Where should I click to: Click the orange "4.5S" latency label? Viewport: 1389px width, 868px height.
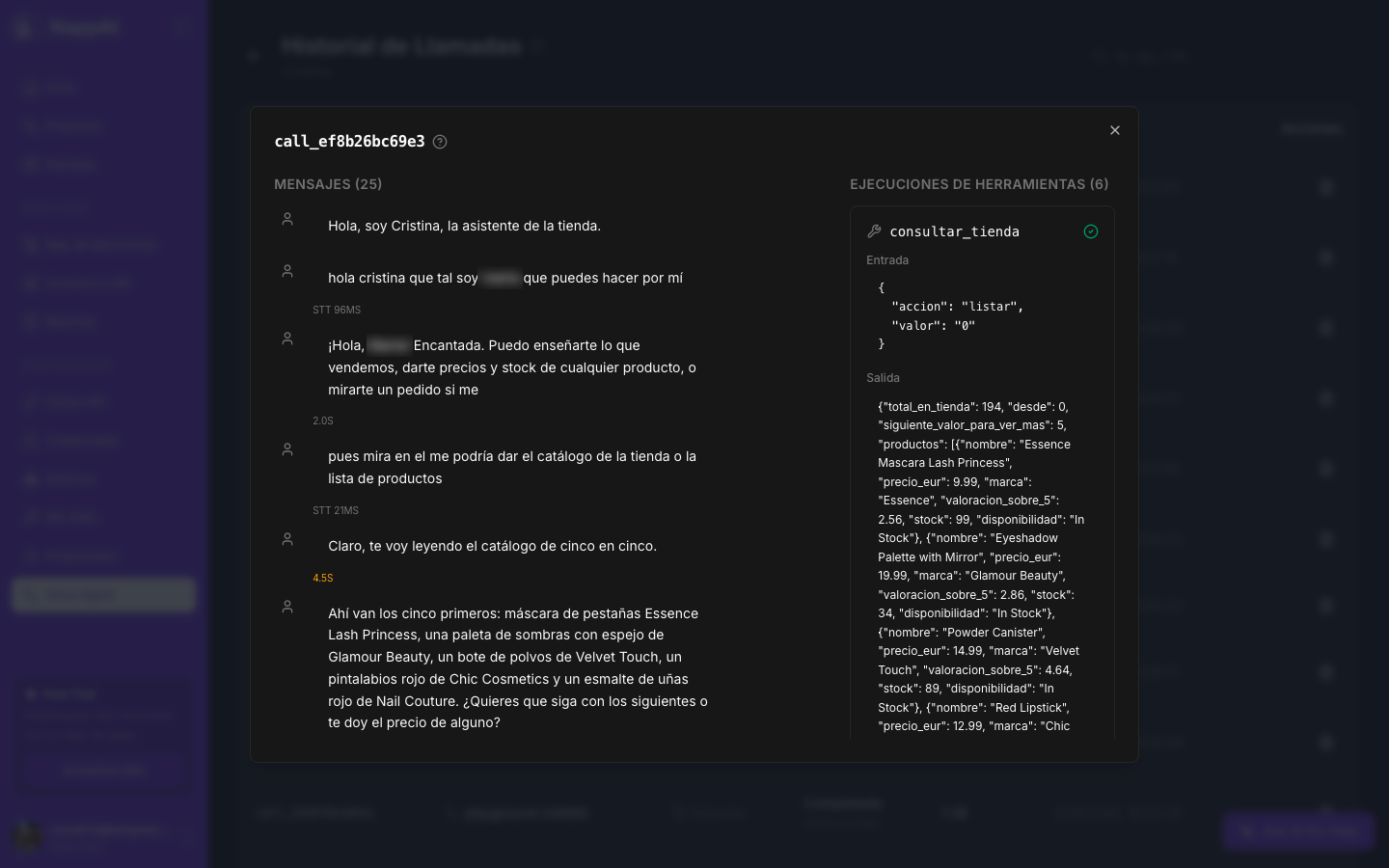tap(323, 579)
